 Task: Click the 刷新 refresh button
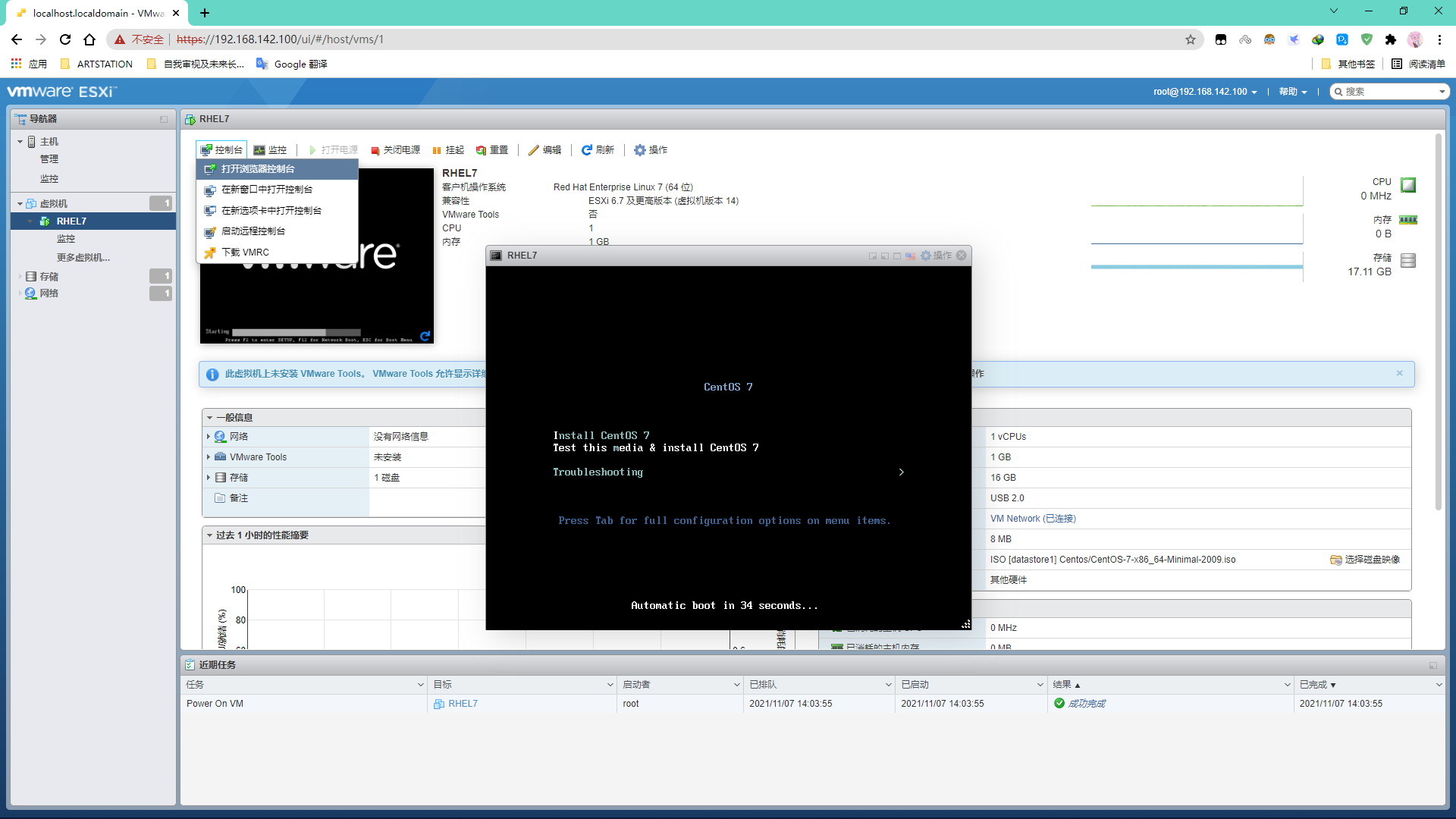coord(598,150)
